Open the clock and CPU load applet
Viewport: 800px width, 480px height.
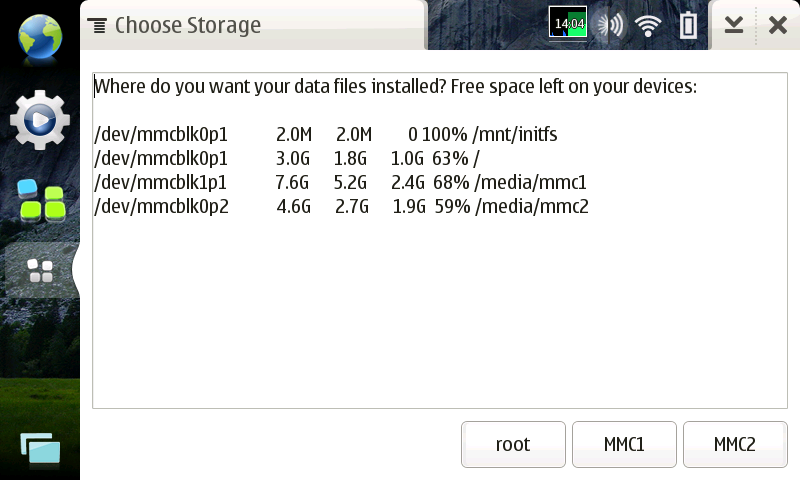coord(568,23)
